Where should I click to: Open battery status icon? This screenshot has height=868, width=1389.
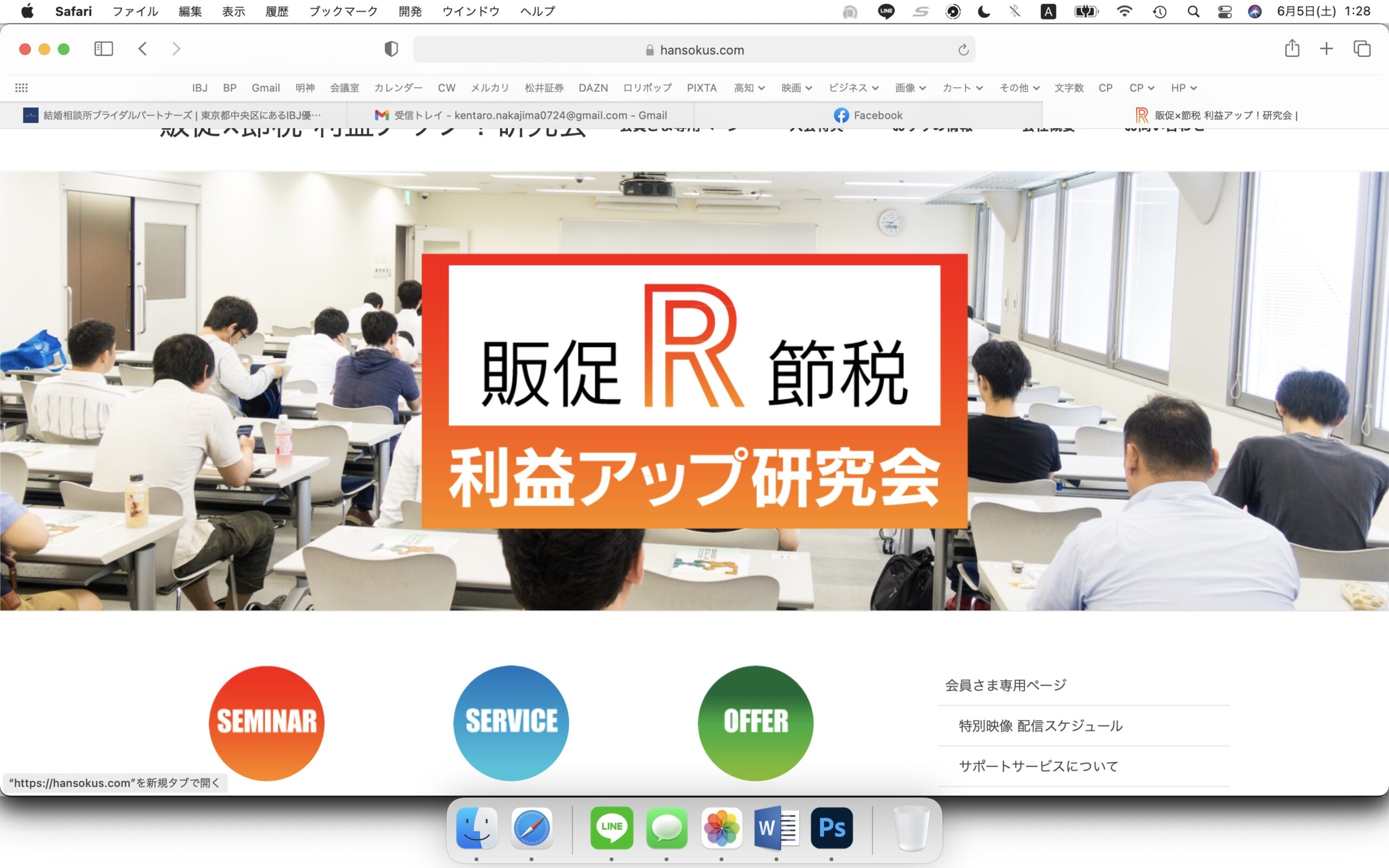[x=1086, y=11]
